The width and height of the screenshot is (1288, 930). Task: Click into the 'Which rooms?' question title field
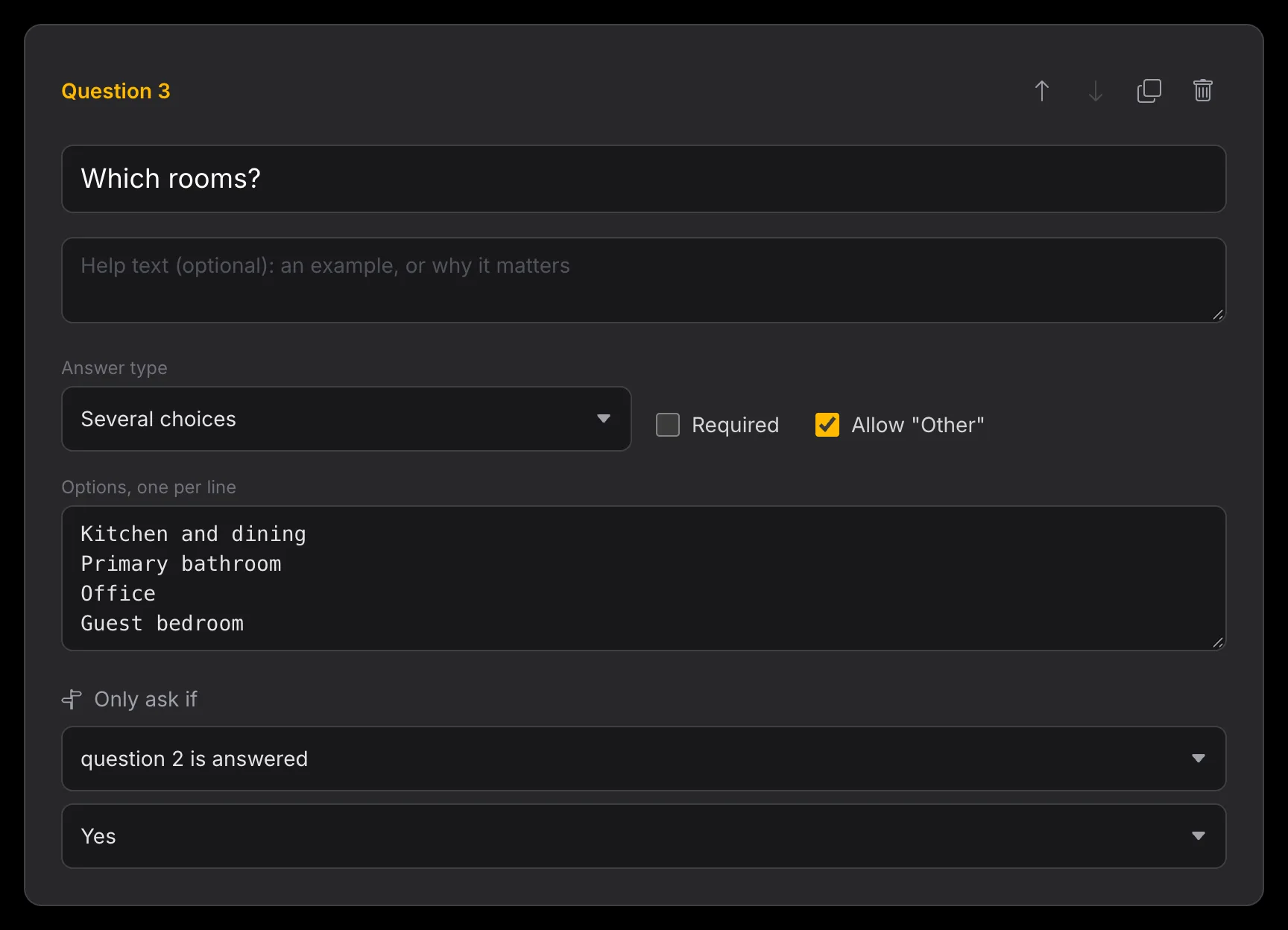click(644, 179)
